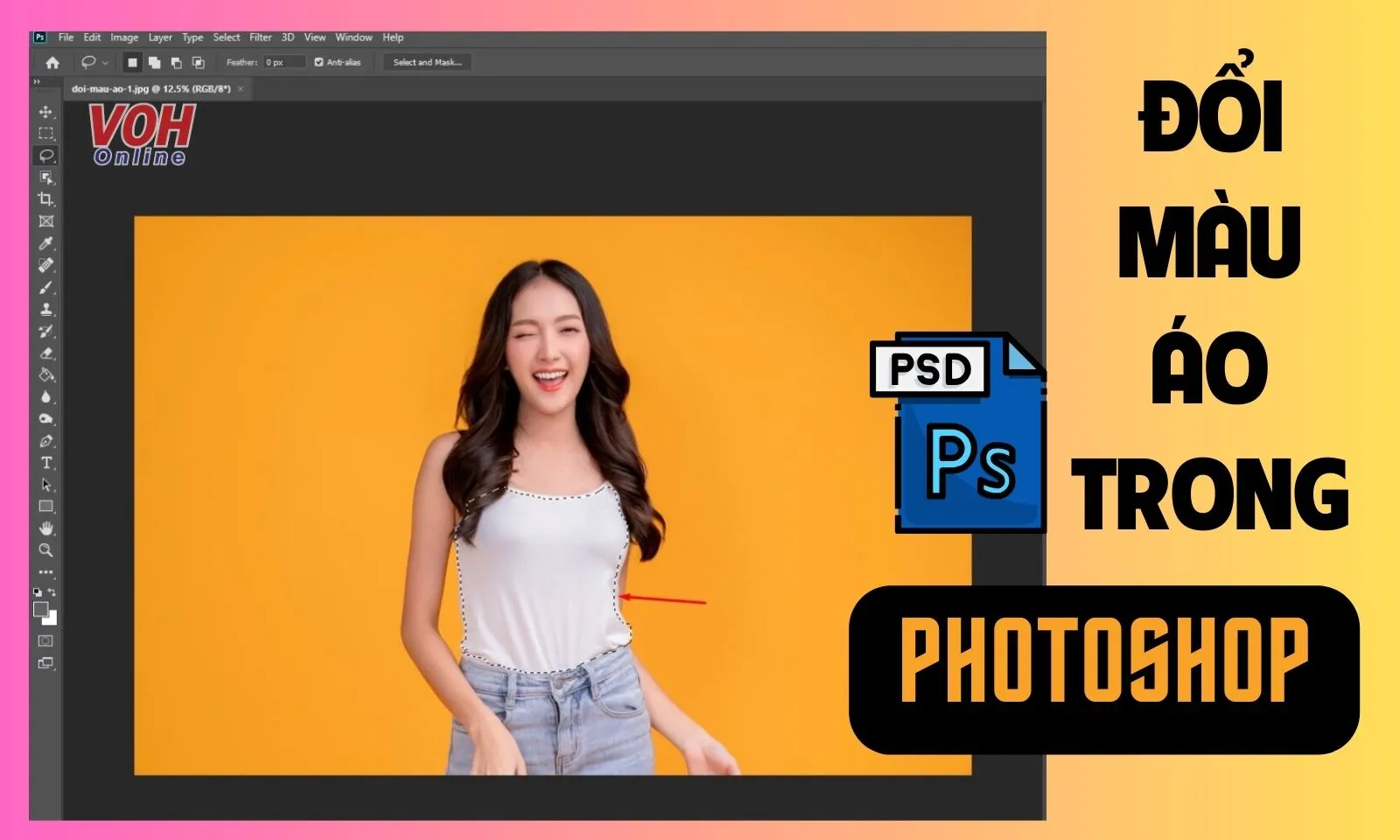The width and height of the screenshot is (1400, 840).
Task: Toggle the Anti-alias checkbox
Action: click(318, 62)
